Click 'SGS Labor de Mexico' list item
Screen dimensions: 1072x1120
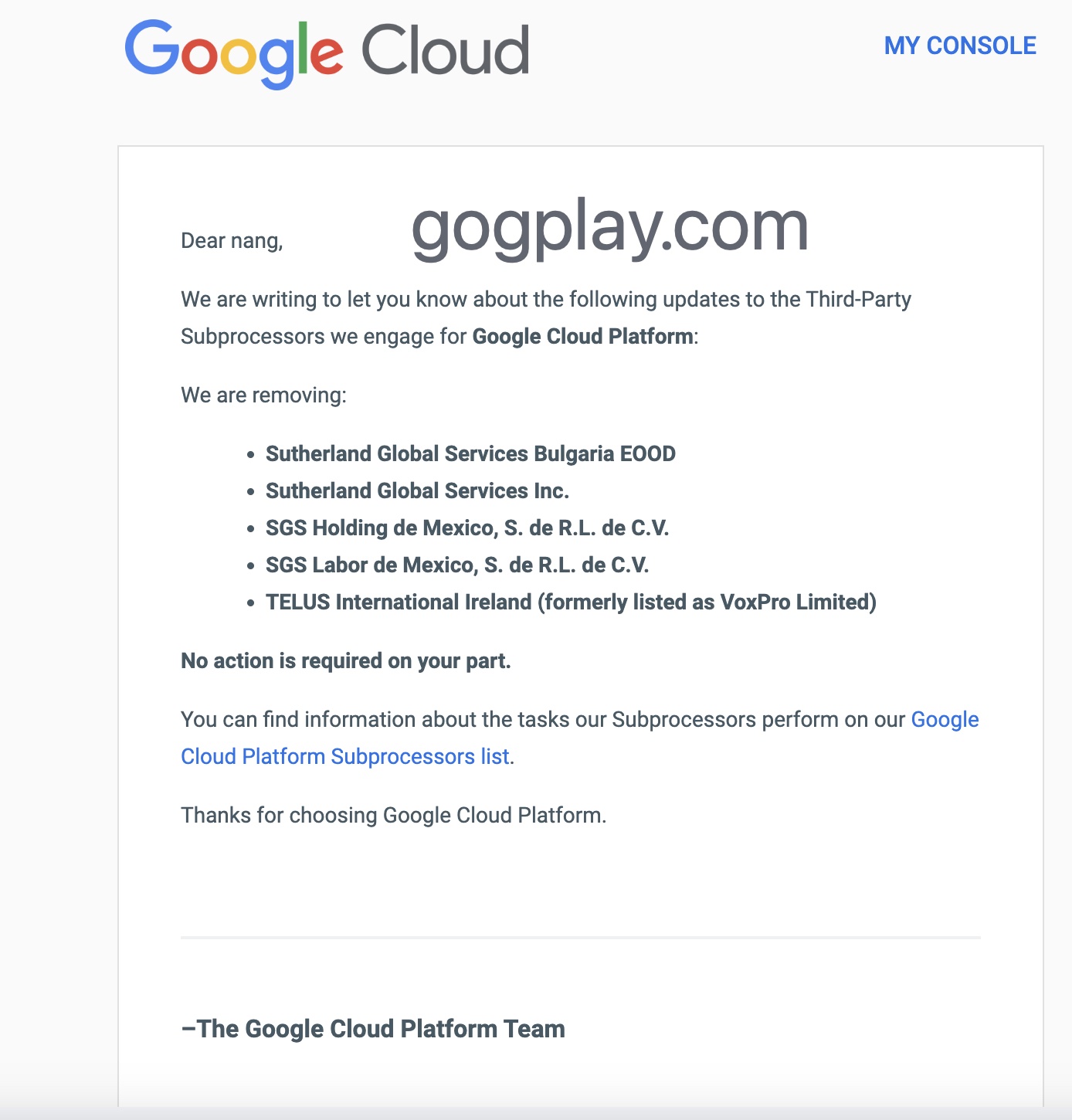[457, 565]
